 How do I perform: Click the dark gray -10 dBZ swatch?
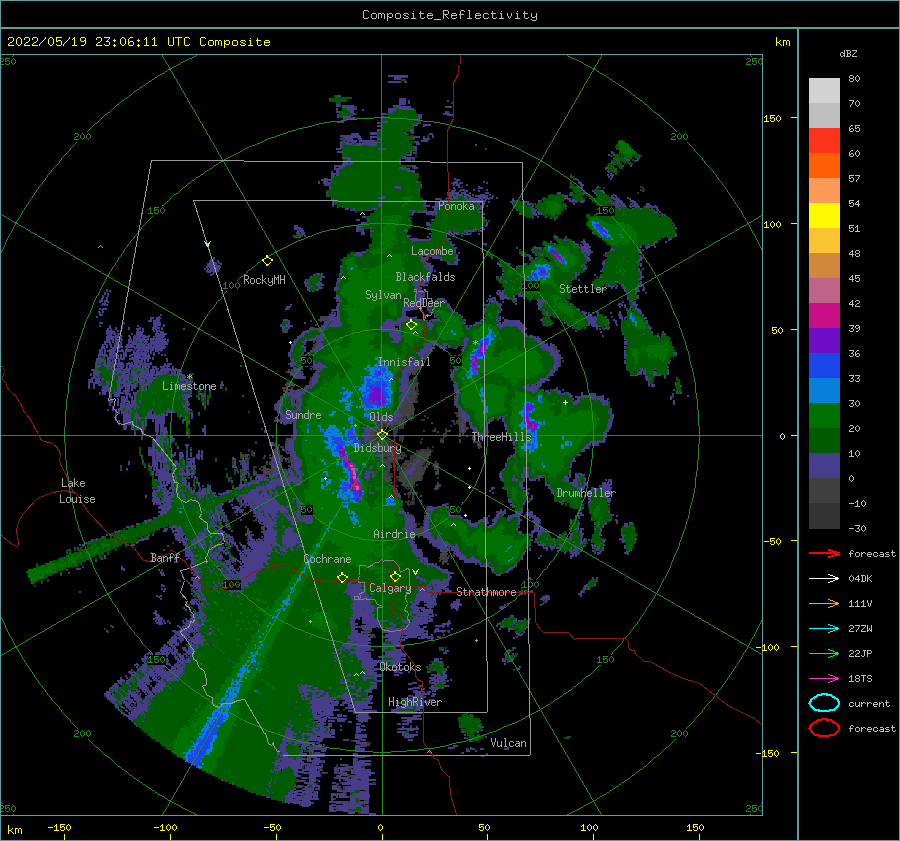[824, 515]
